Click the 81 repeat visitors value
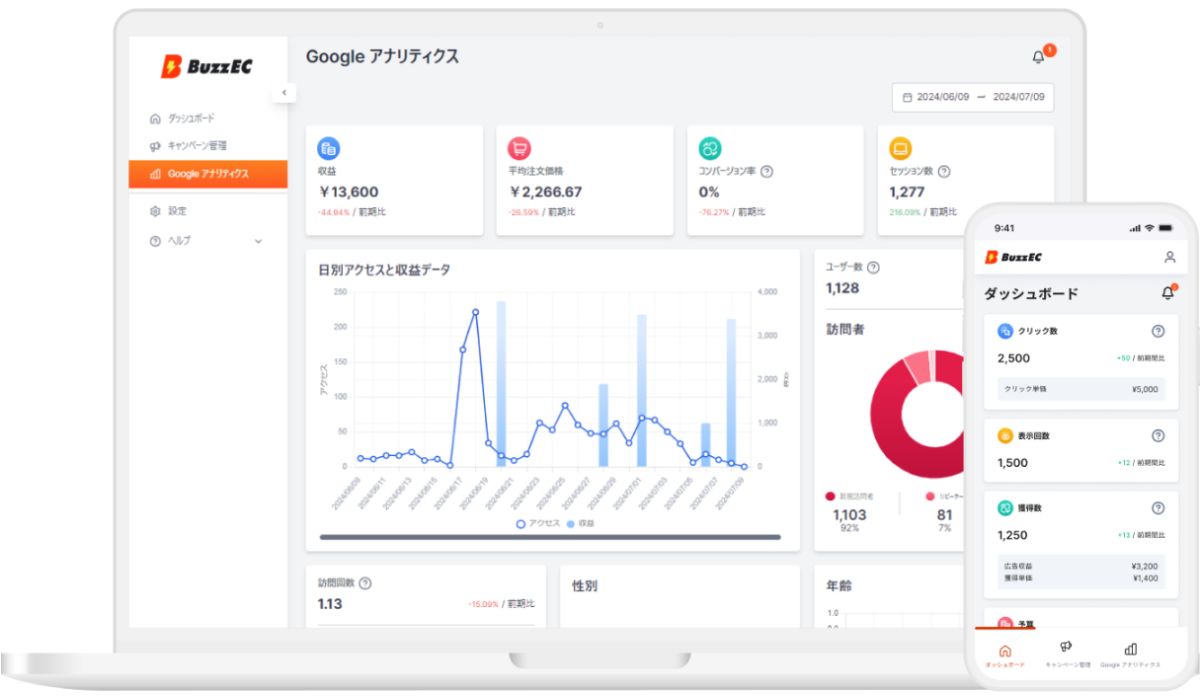The image size is (1200, 700). (945, 515)
